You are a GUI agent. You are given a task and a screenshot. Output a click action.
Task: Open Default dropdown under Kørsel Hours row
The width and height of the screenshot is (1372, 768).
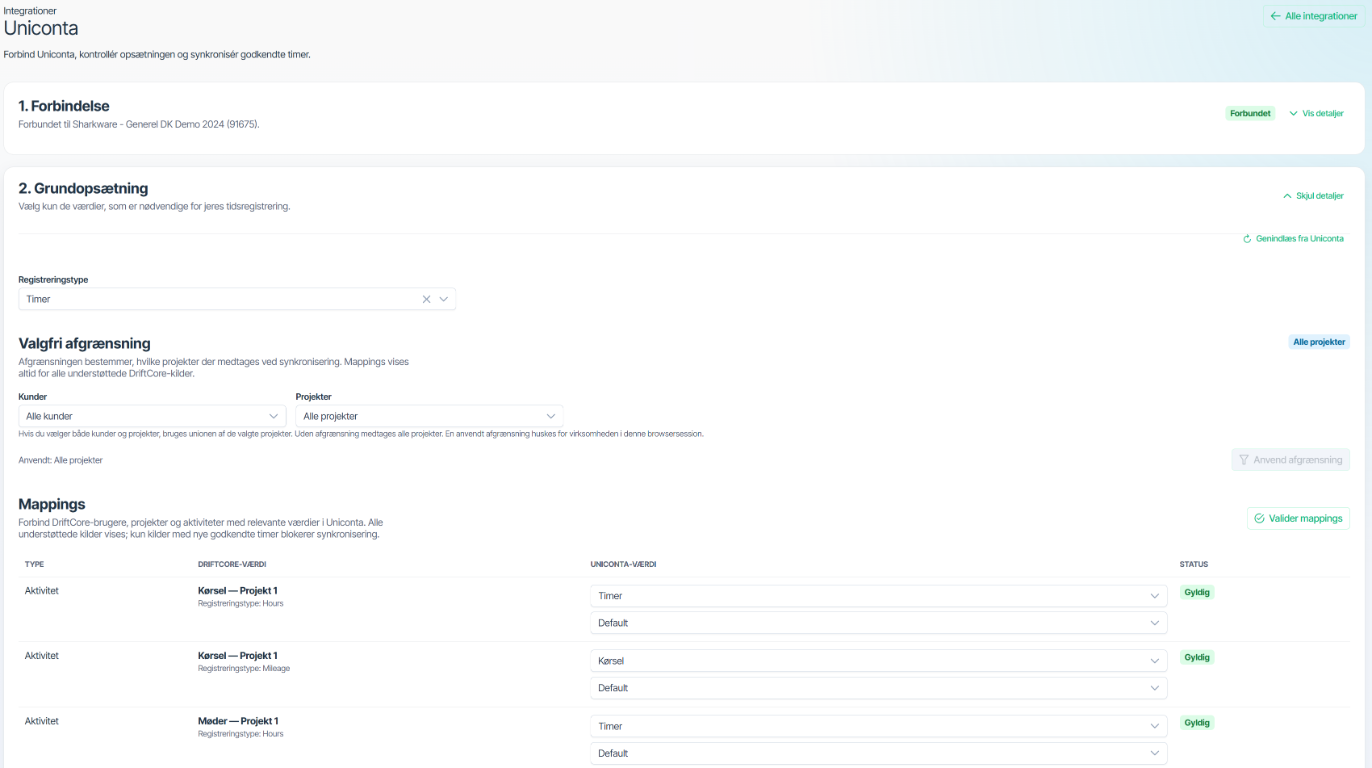[x=878, y=623]
